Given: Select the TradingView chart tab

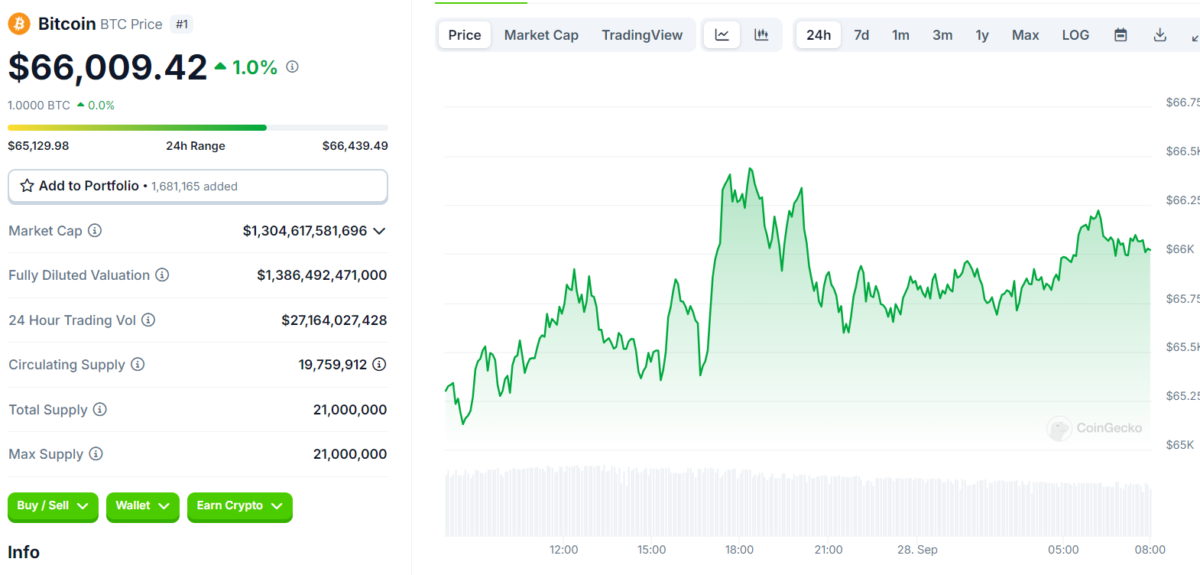Looking at the screenshot, I should (x=642, y=35).
